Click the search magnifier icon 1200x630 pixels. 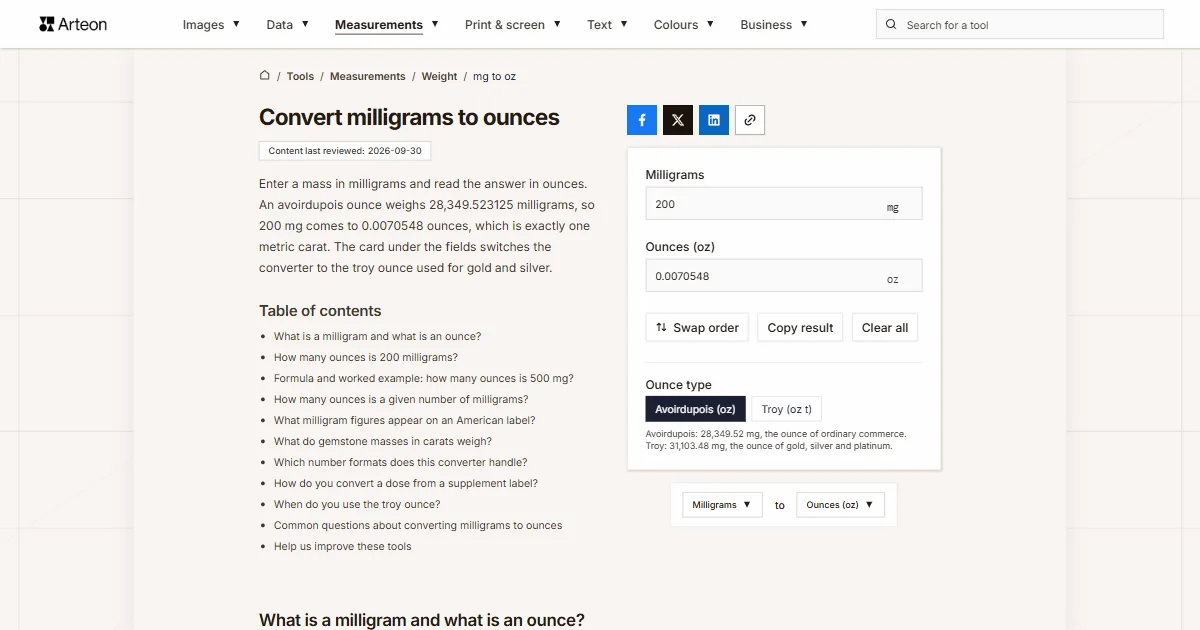click(892, 25)
